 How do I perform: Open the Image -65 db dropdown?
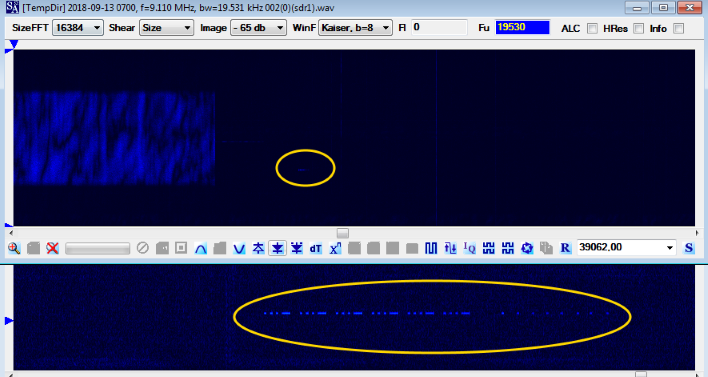(x=258, y=28)
